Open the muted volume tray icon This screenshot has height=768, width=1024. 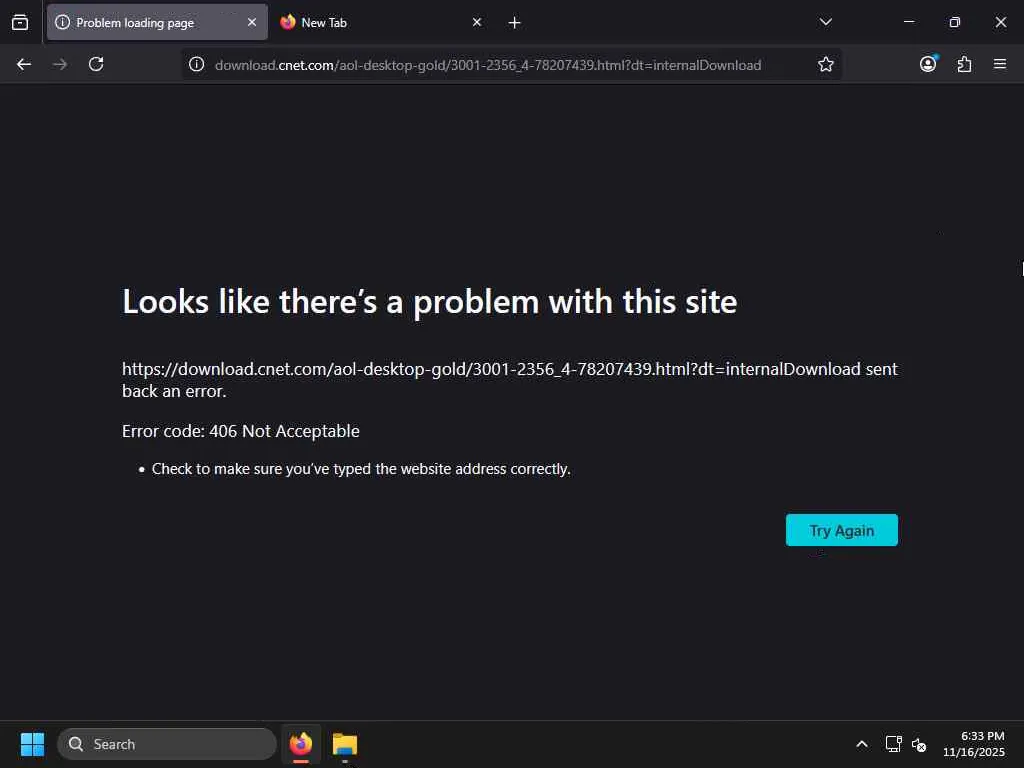[919, 744]
